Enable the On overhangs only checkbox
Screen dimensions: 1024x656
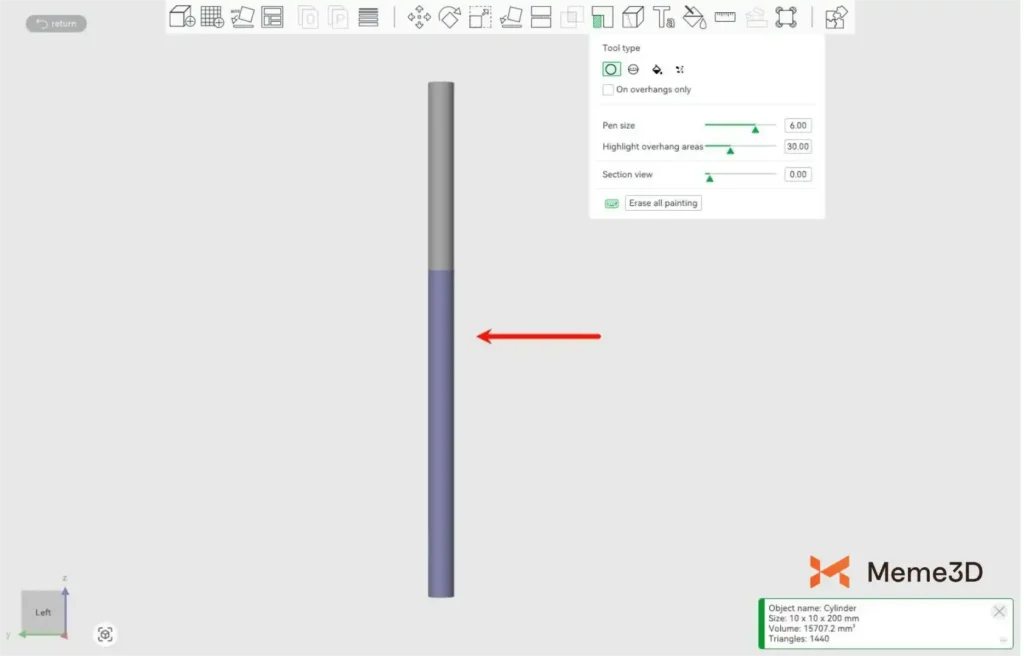coord(608,90)
